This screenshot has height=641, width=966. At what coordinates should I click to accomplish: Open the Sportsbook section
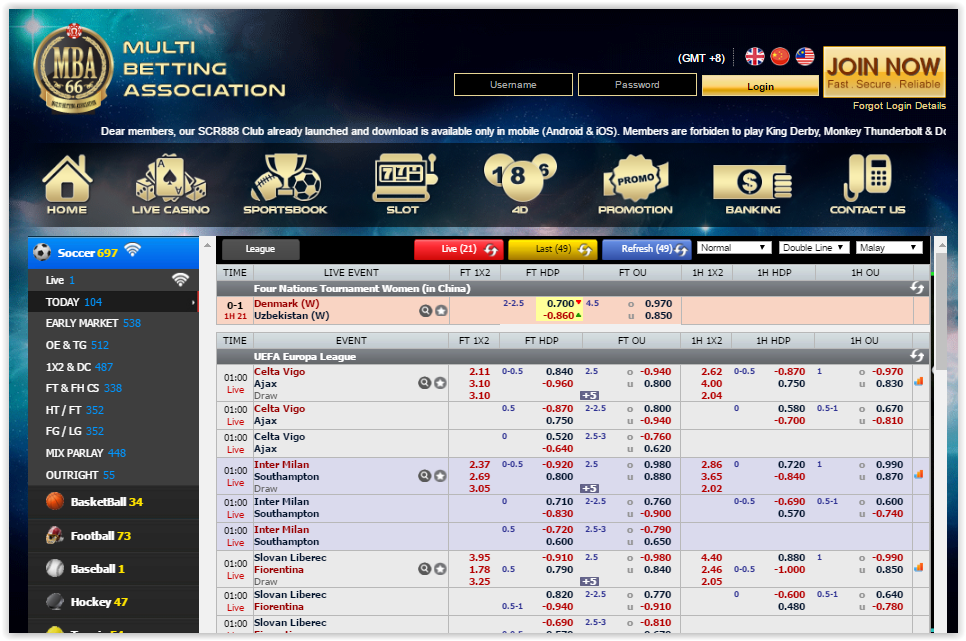click(x=285, y=184)
